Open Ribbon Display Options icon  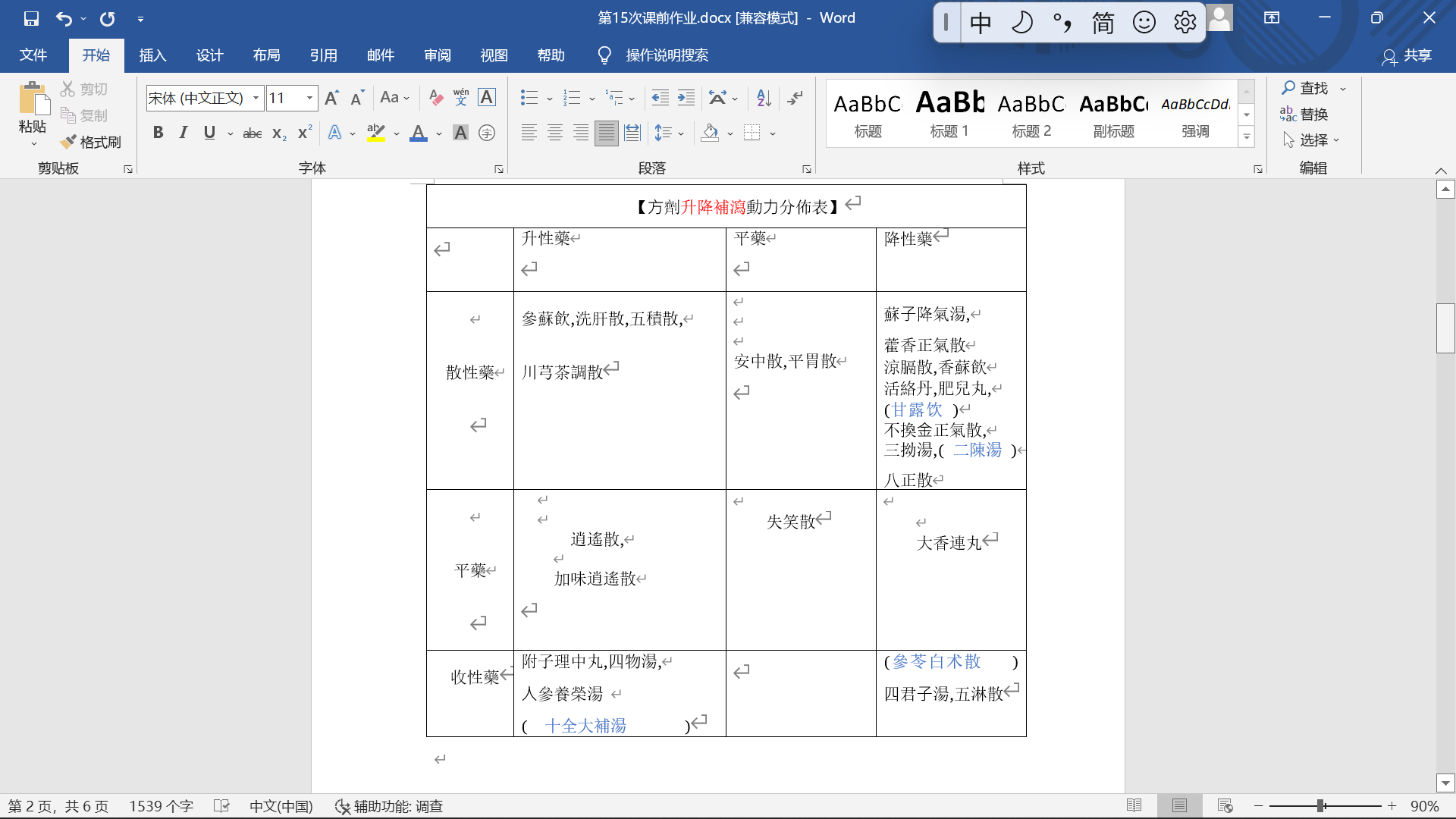click(1272, 18)
